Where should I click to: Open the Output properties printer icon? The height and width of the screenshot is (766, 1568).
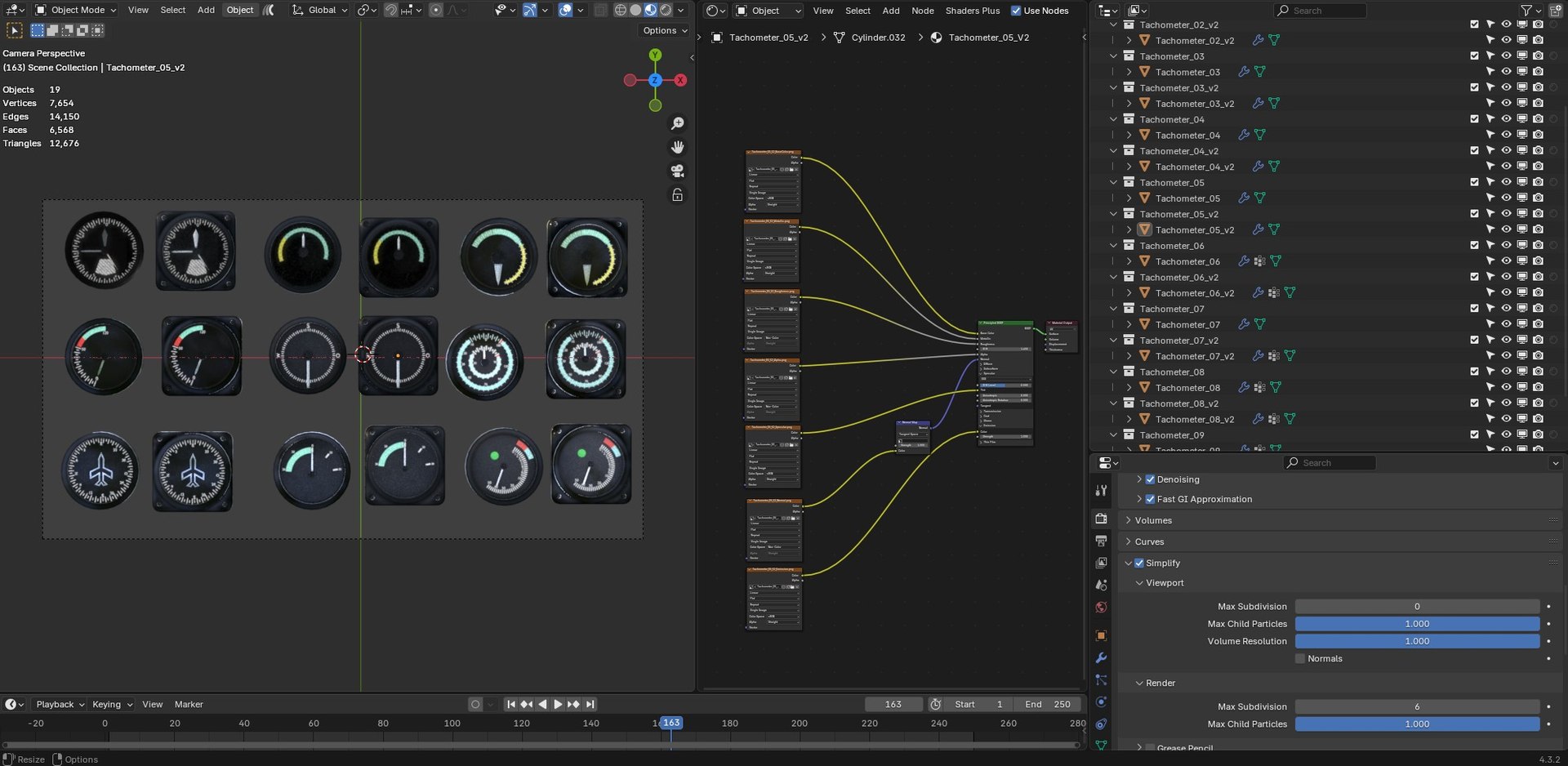[x=1101, y=541]
